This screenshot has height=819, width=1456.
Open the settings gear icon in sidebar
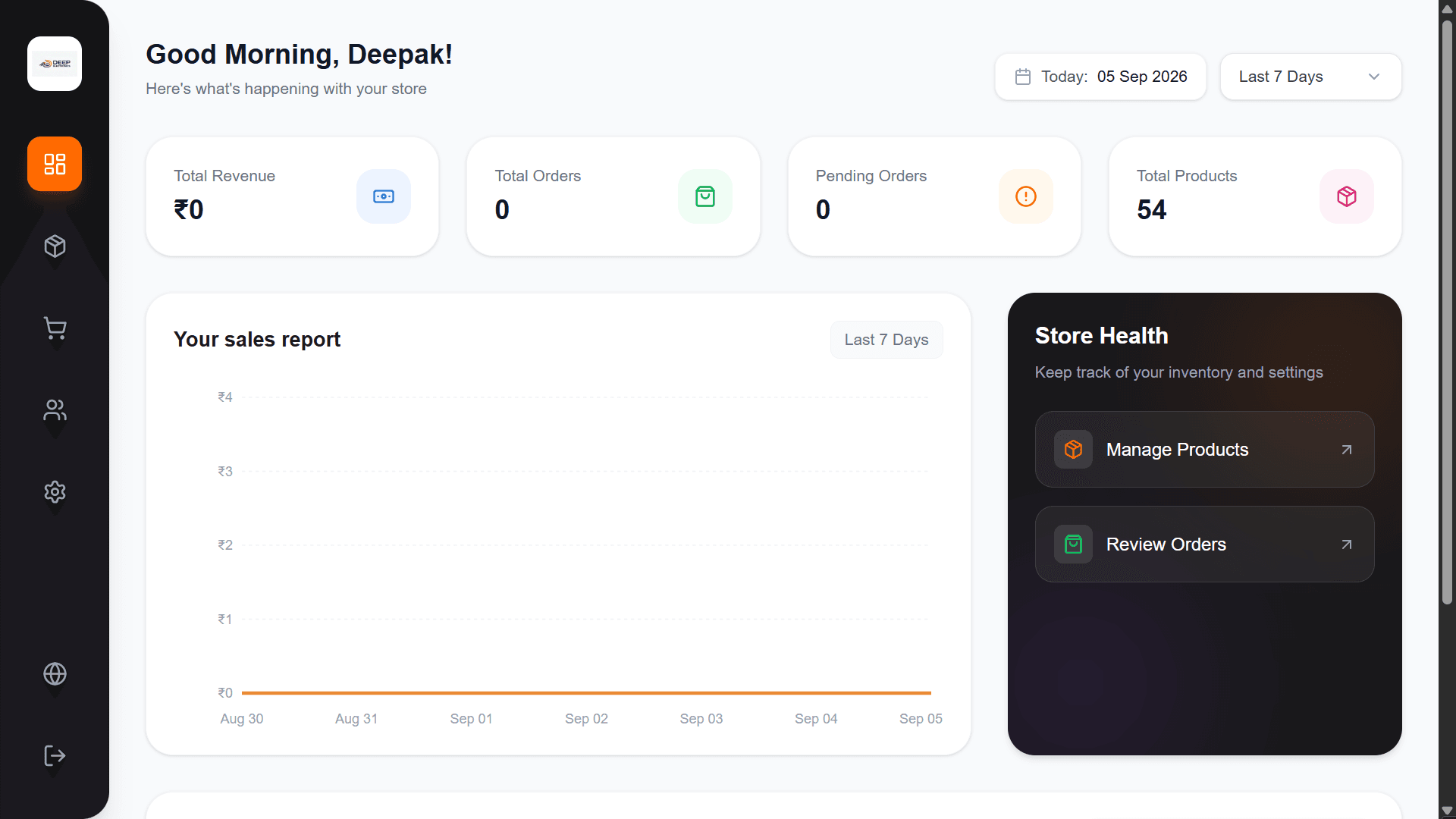tap(55, 491)
